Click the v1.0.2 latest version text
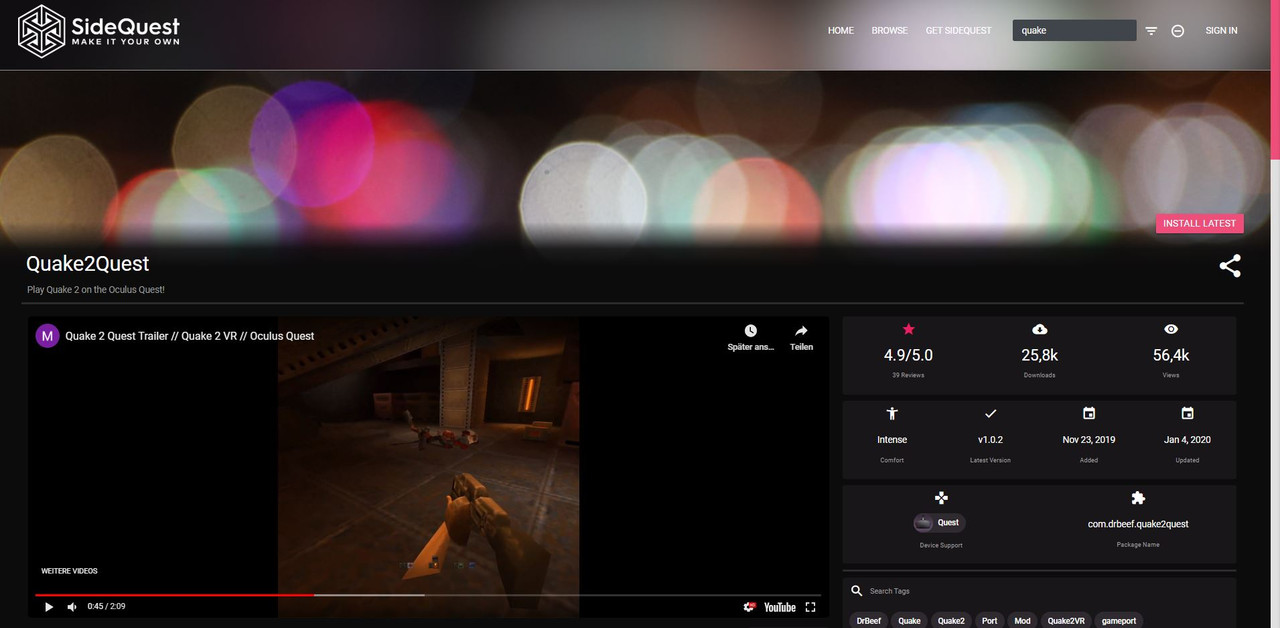Image resolution: width=1280 pixels, height=628 pixels. point(990,440)
